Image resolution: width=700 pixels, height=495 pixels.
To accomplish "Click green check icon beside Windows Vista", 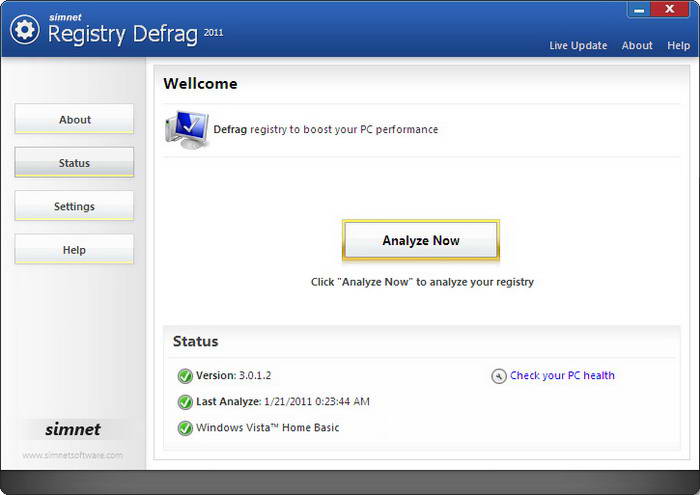I will 185,428.
